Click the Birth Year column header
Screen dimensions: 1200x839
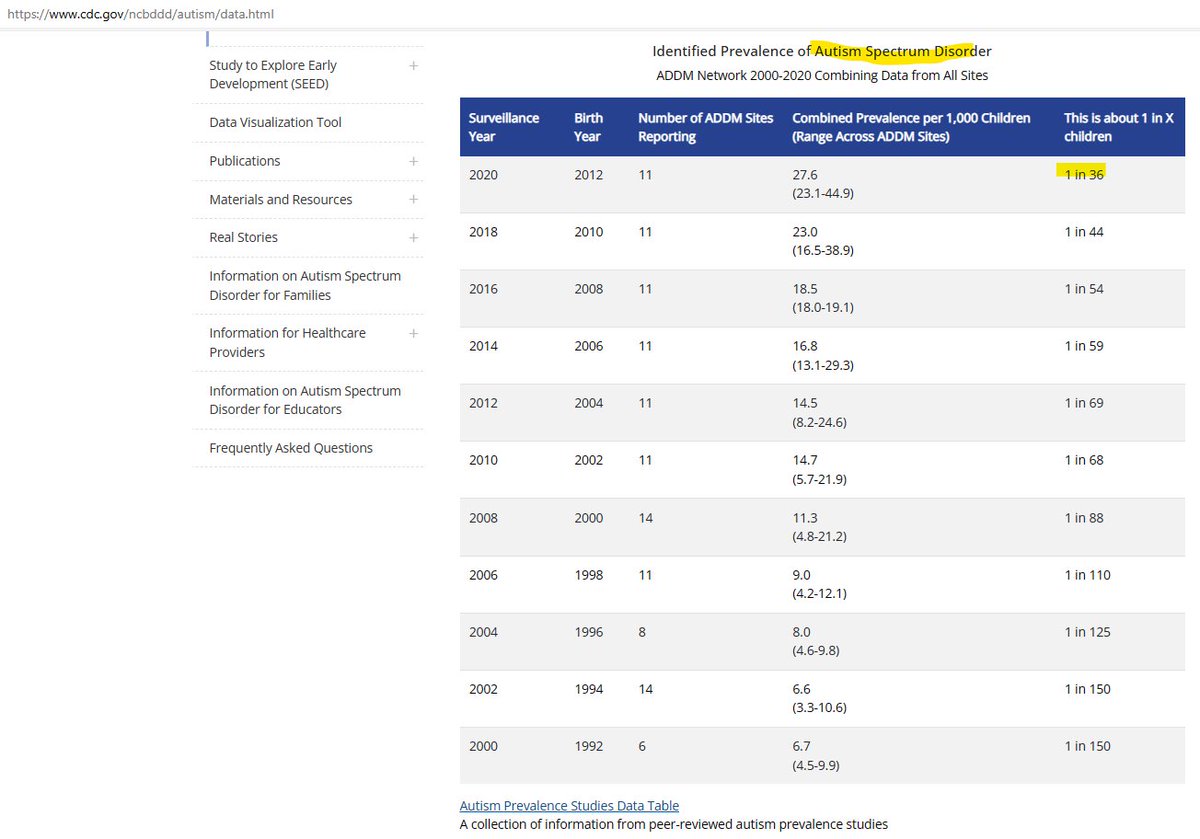589,127
